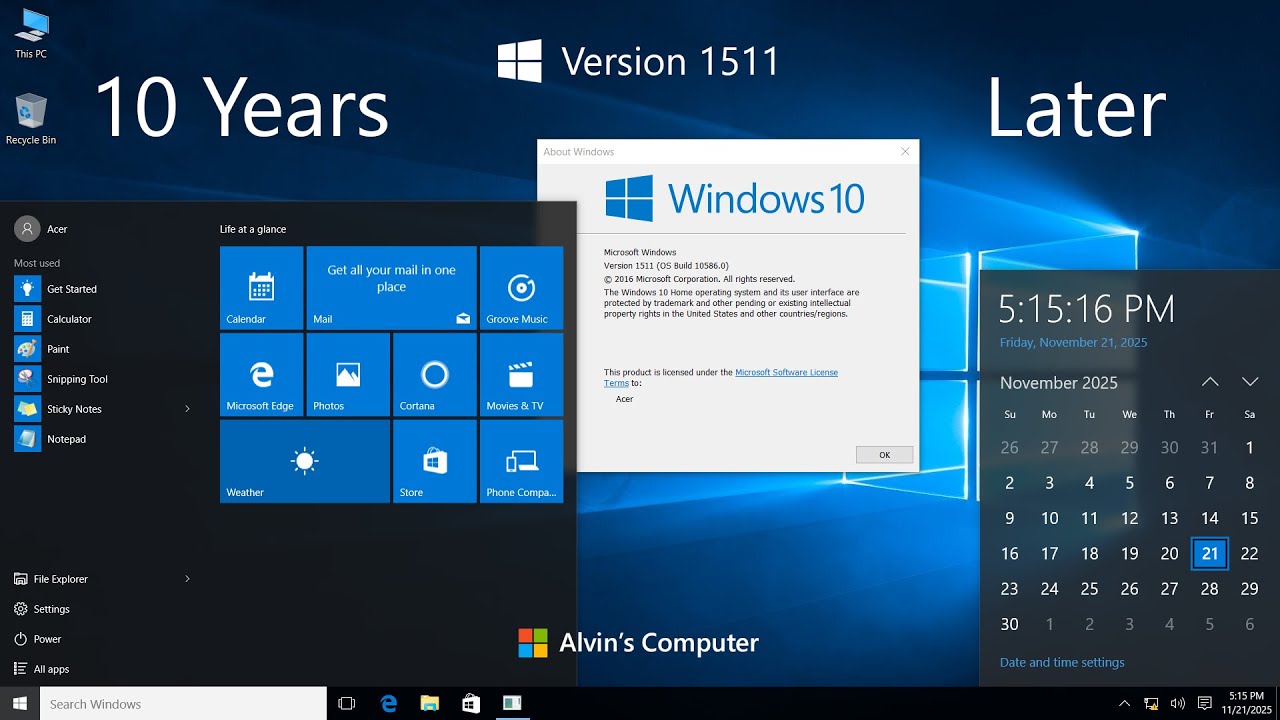
Task: Show hidden system tray icons
Action: click(x=1124, y=703)
